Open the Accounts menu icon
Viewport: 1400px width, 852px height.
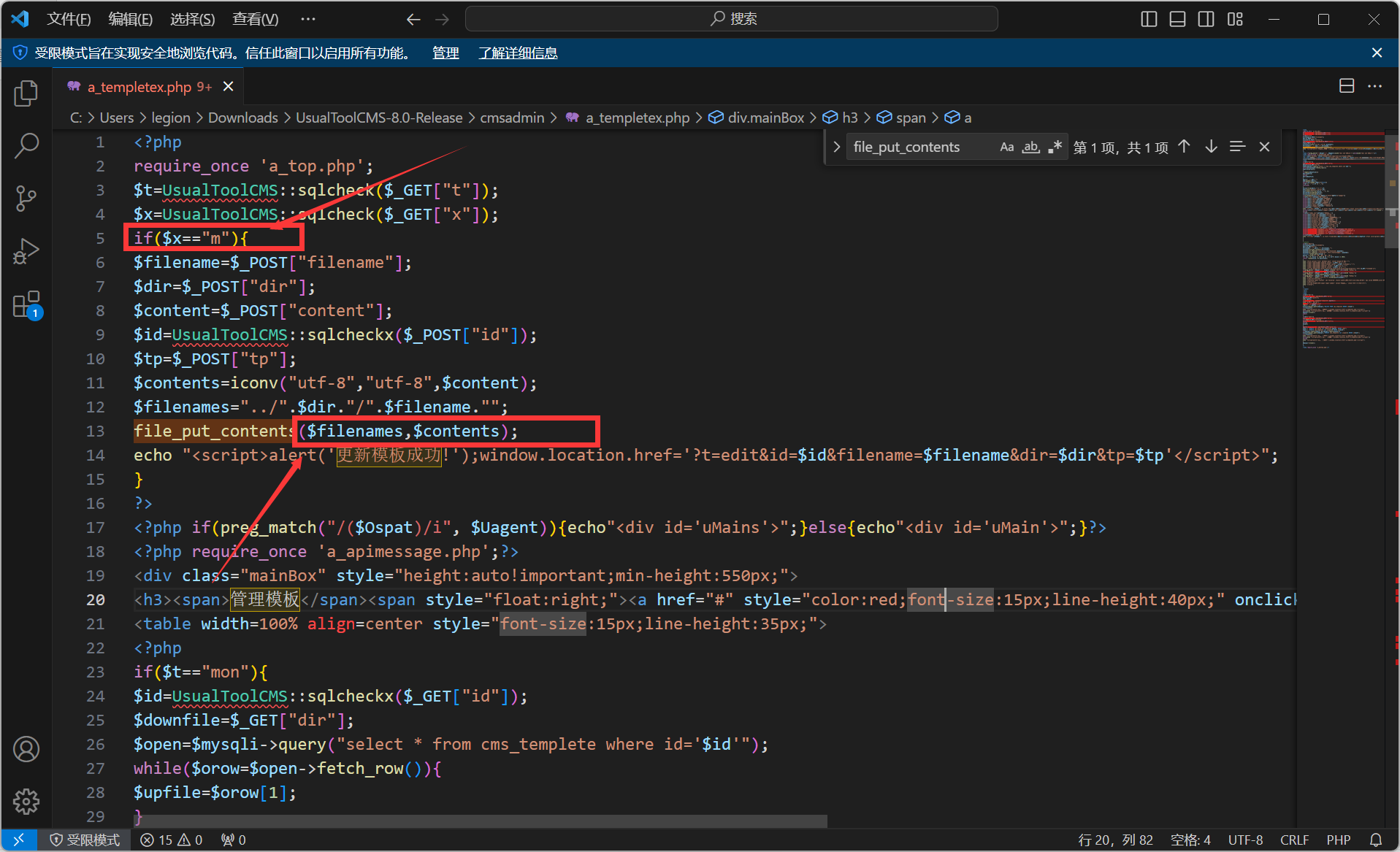tap(26, 749)
